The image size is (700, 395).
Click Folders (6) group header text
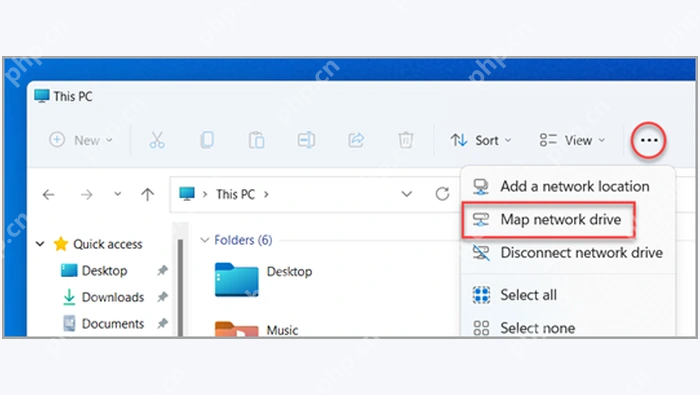pos(243,240)
